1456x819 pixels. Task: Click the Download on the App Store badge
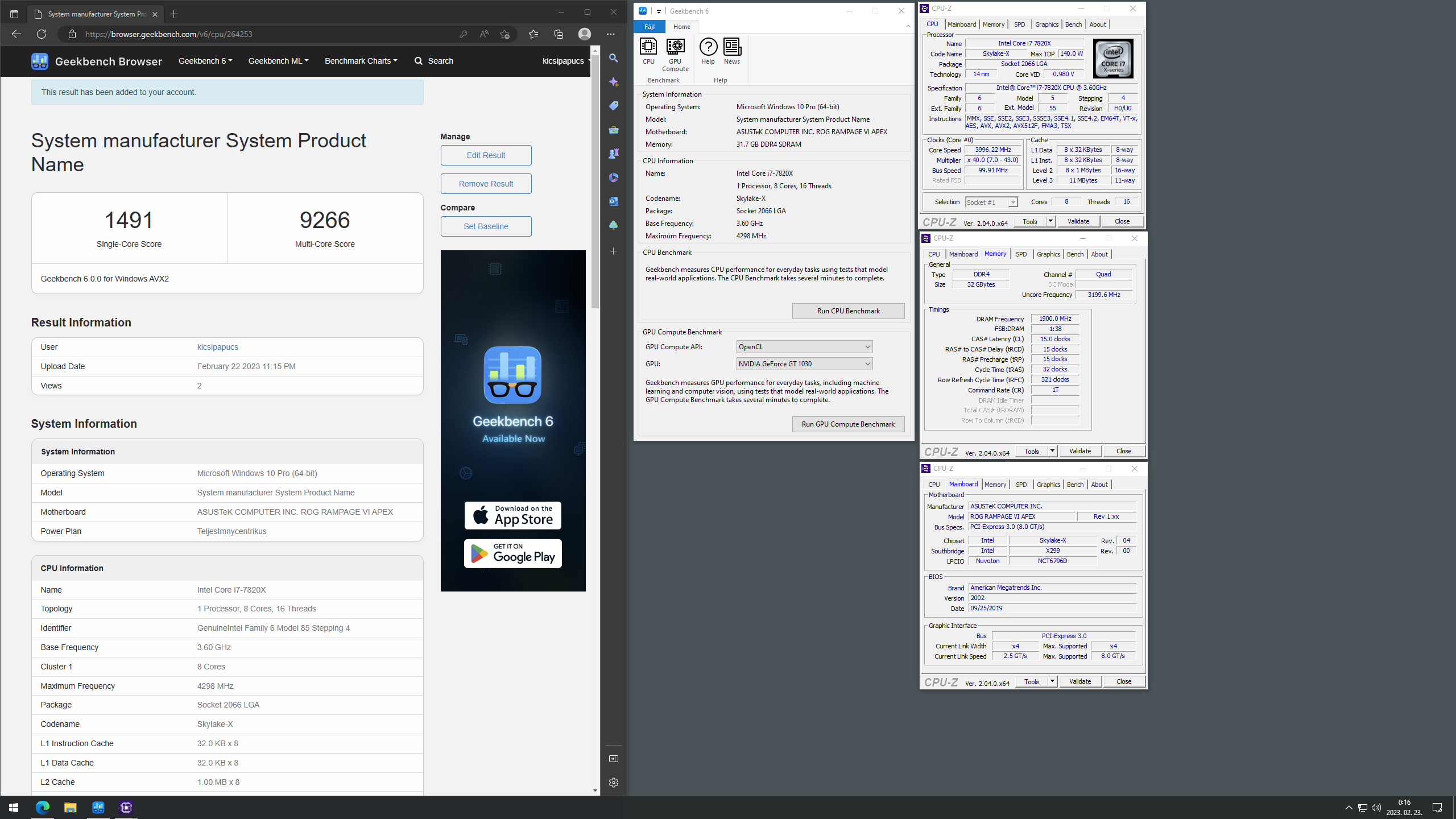(x=513, y=515)
